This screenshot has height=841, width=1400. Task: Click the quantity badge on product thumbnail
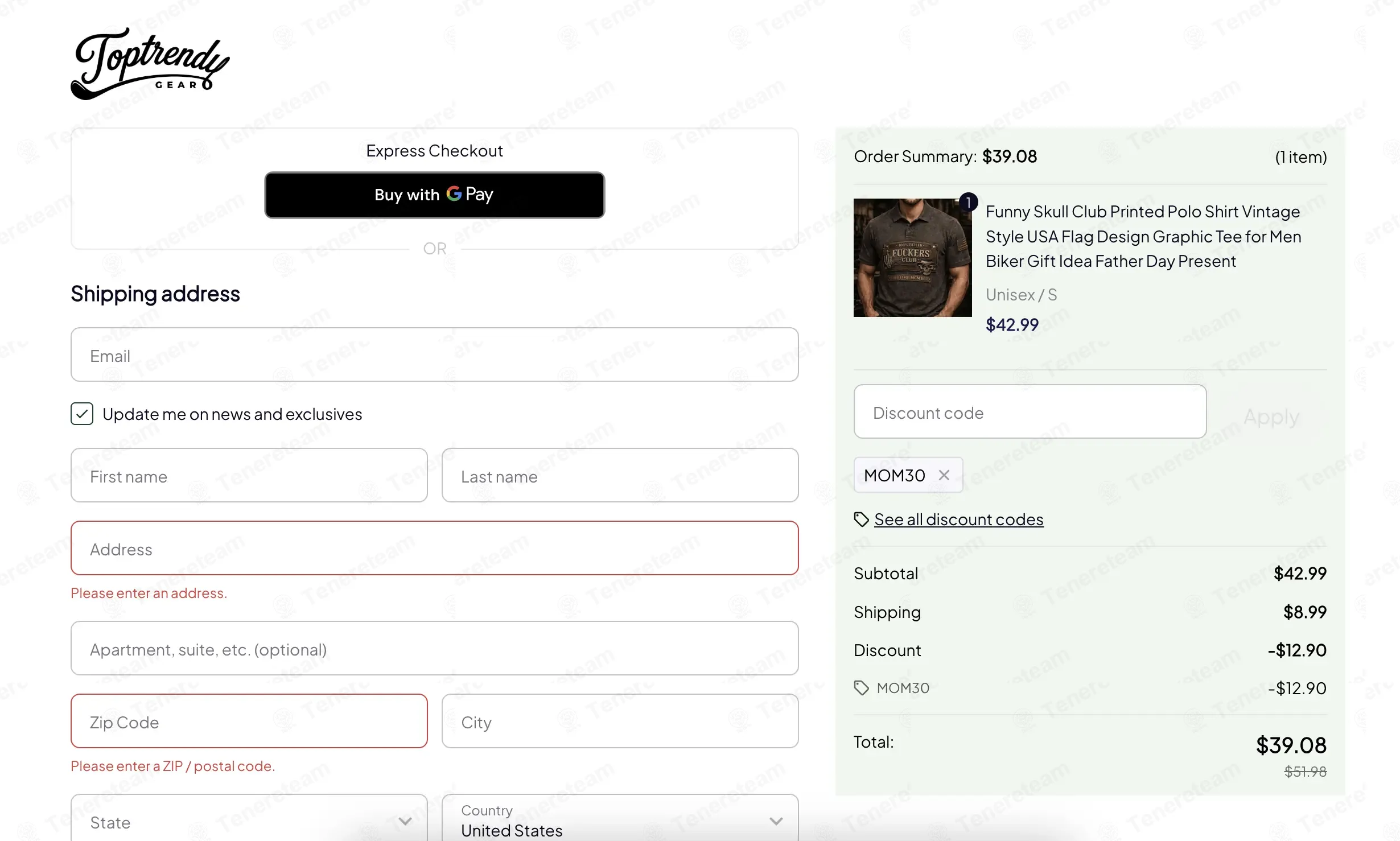pyautogui.click(x=968, y=202)
